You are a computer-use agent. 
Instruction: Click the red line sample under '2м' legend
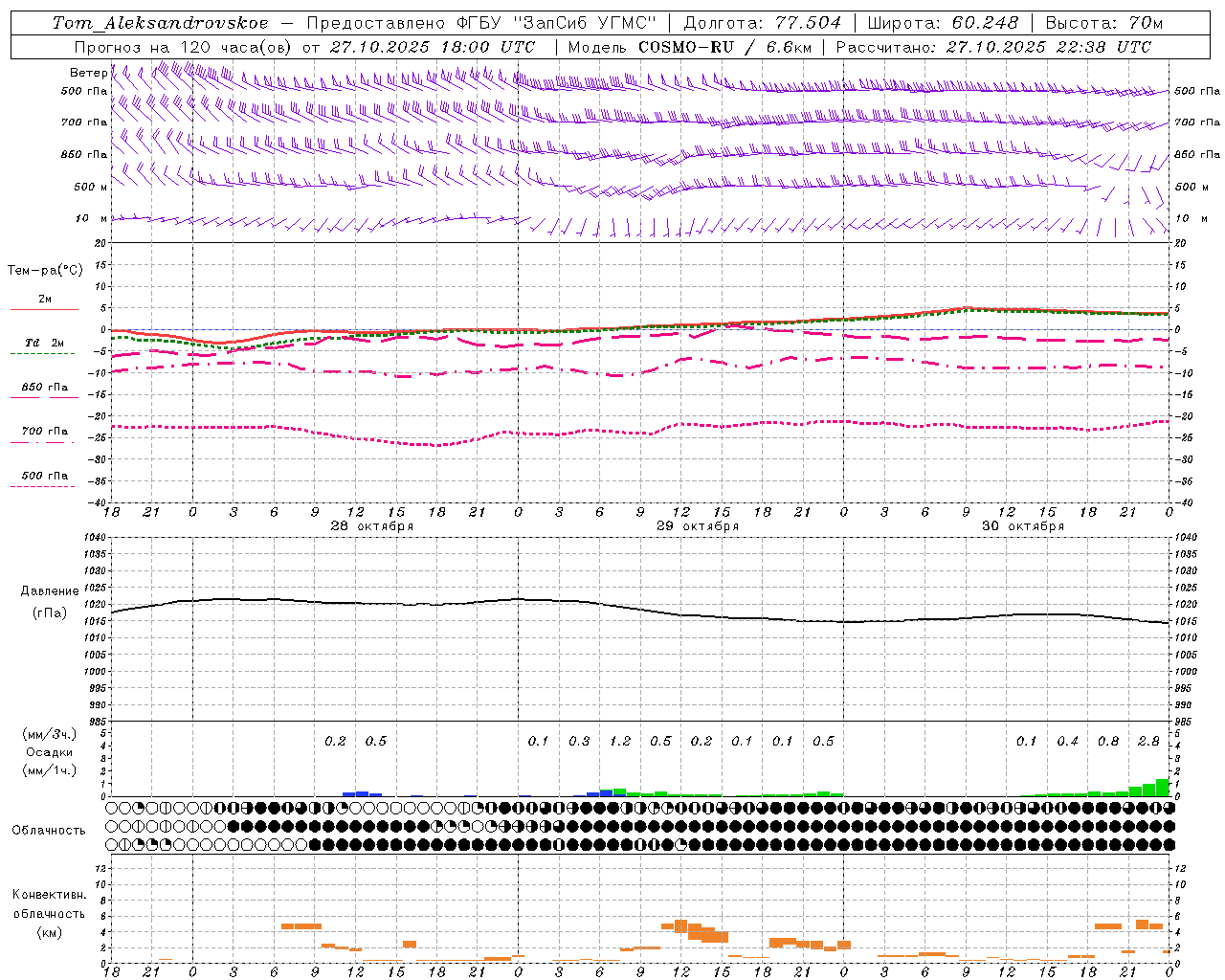coord(44,310)
